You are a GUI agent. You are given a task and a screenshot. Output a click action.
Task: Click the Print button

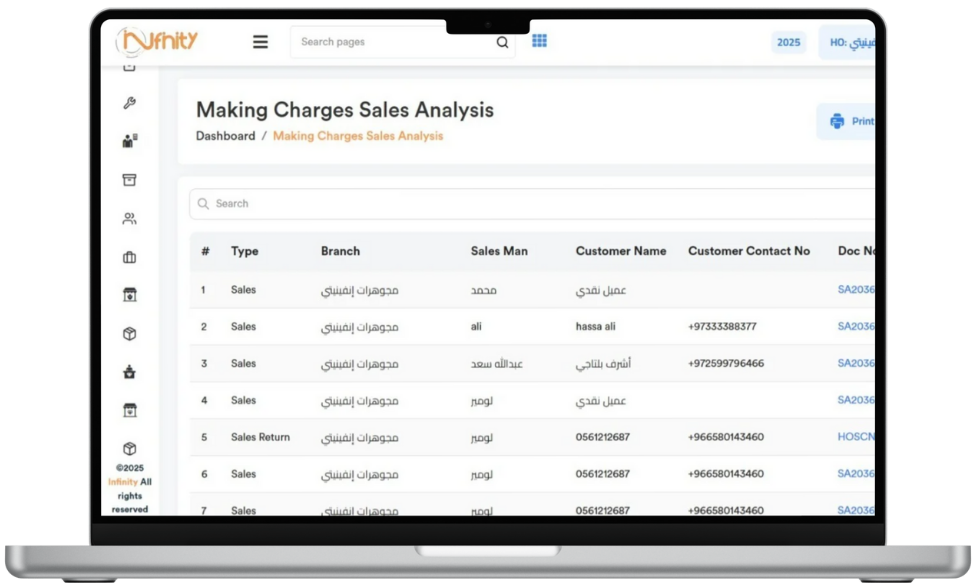point(853,122)
